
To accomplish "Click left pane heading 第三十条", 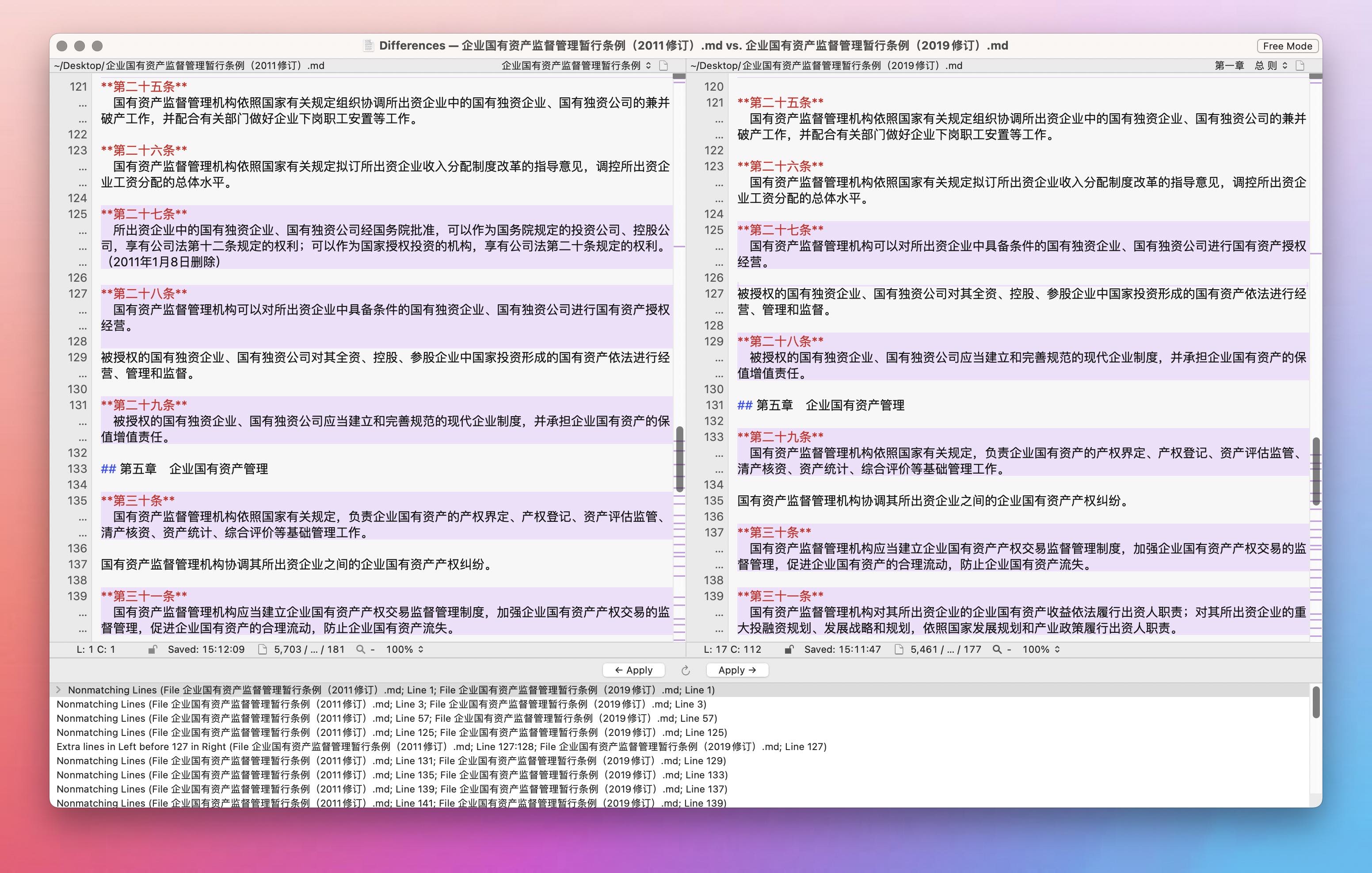I will 138,501.
